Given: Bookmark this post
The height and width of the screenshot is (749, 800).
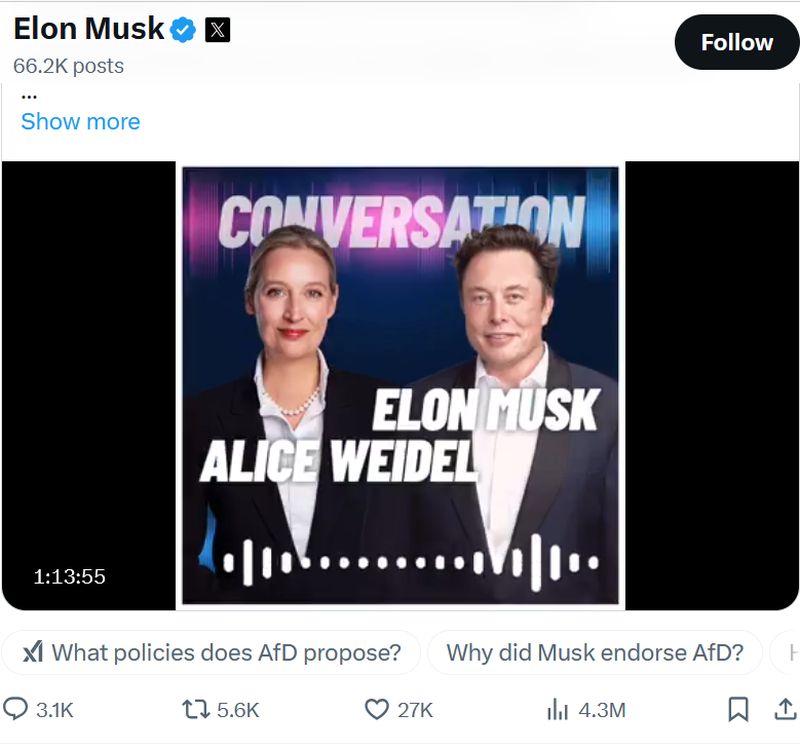Looking at the screenshot, I should point(738,710).
